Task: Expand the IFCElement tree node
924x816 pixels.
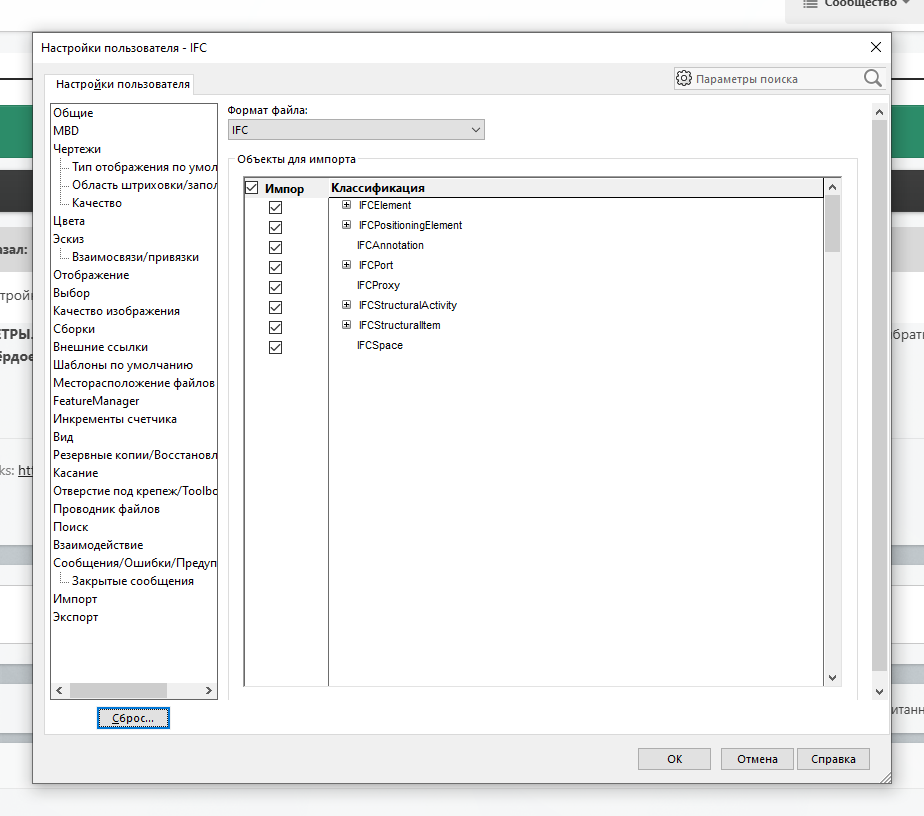Action: tap(346, 206)
